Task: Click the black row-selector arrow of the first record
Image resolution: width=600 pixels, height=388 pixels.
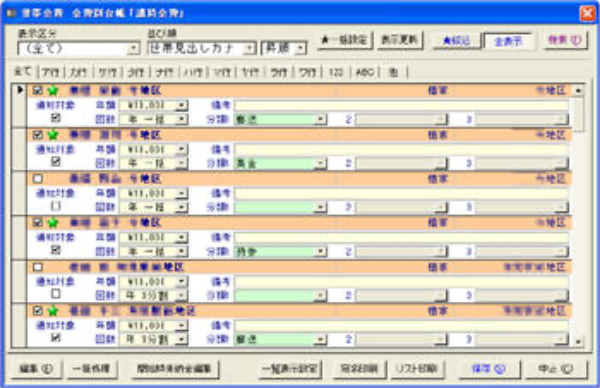Action: 20,90
